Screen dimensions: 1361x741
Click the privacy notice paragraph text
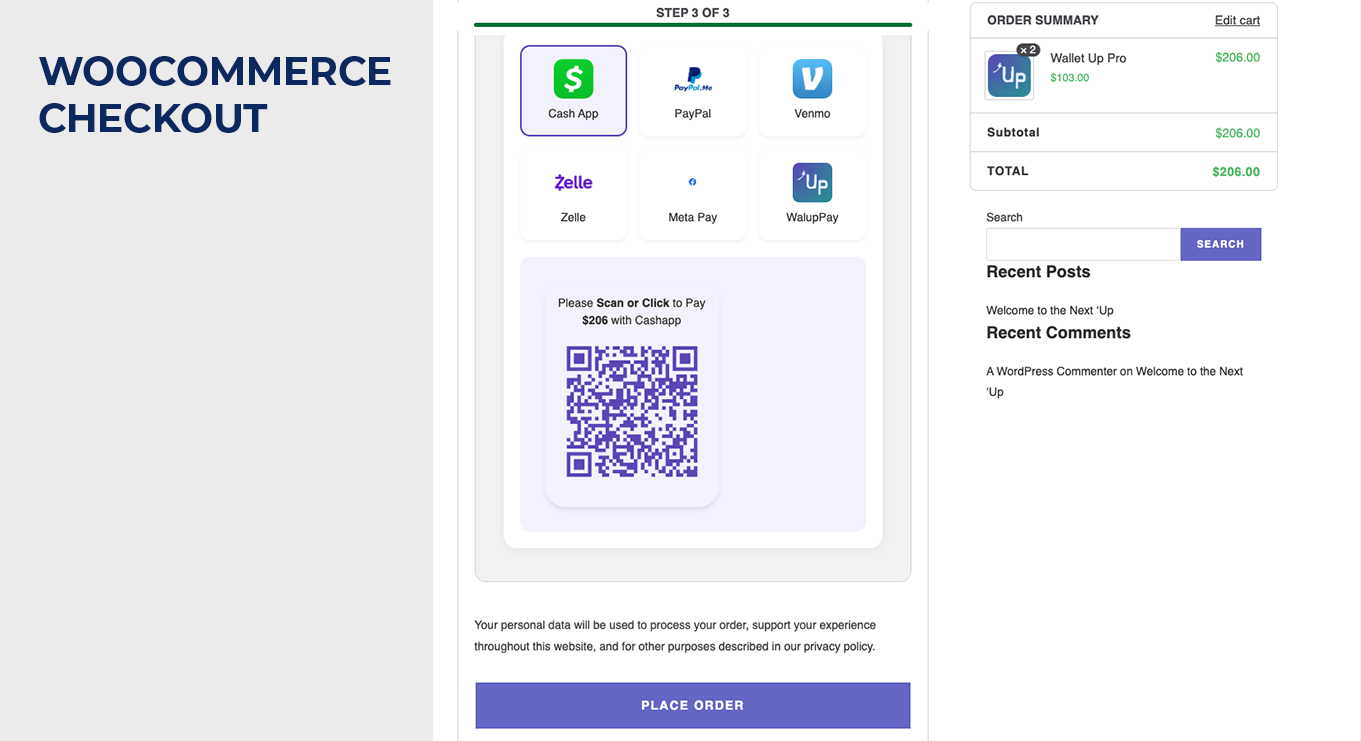(x=675, y=636)
